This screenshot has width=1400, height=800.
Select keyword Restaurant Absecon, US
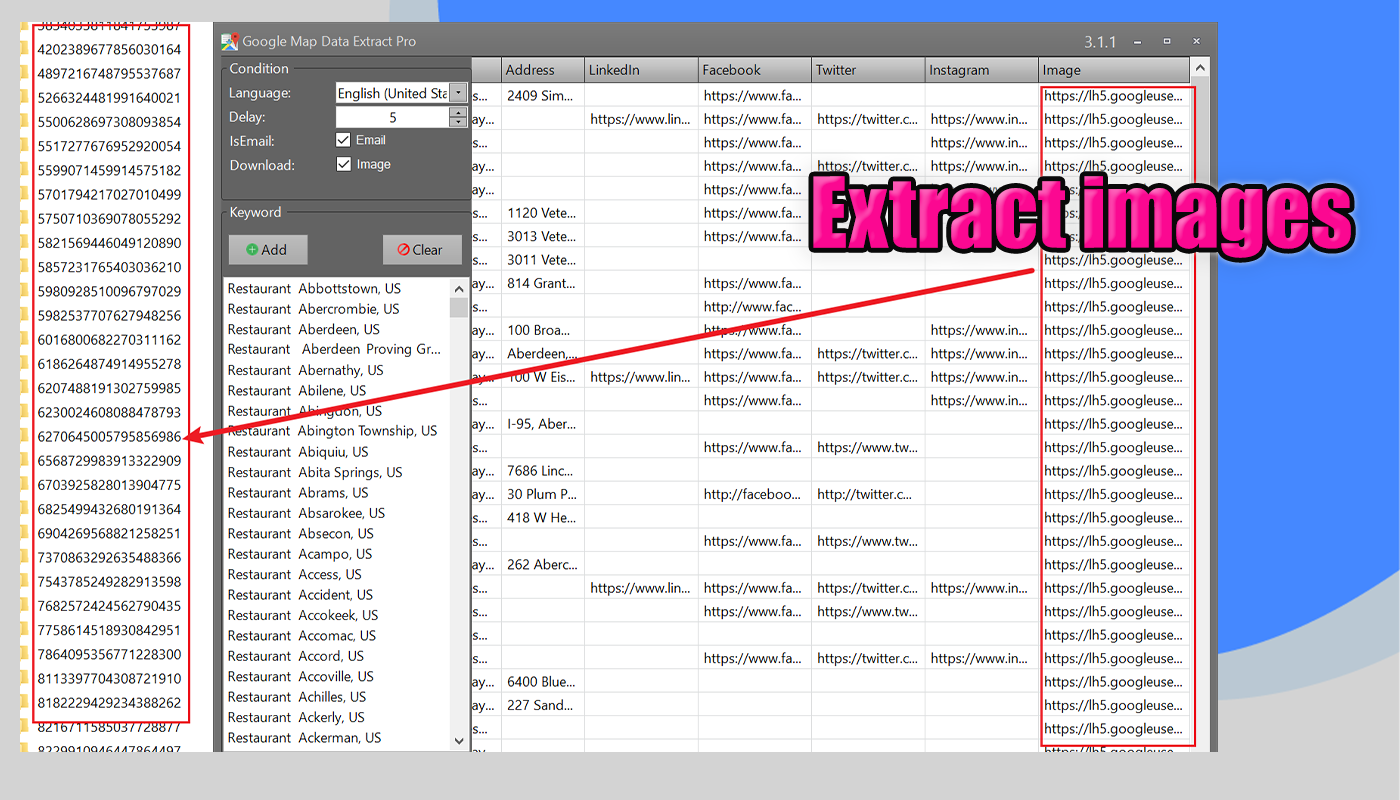click(300, 533)
